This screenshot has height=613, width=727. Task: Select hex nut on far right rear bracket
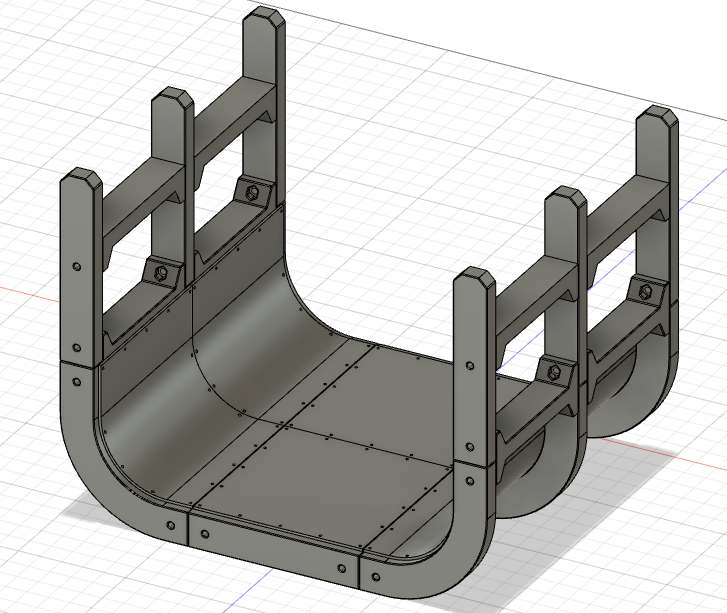[x=645, y=291]
